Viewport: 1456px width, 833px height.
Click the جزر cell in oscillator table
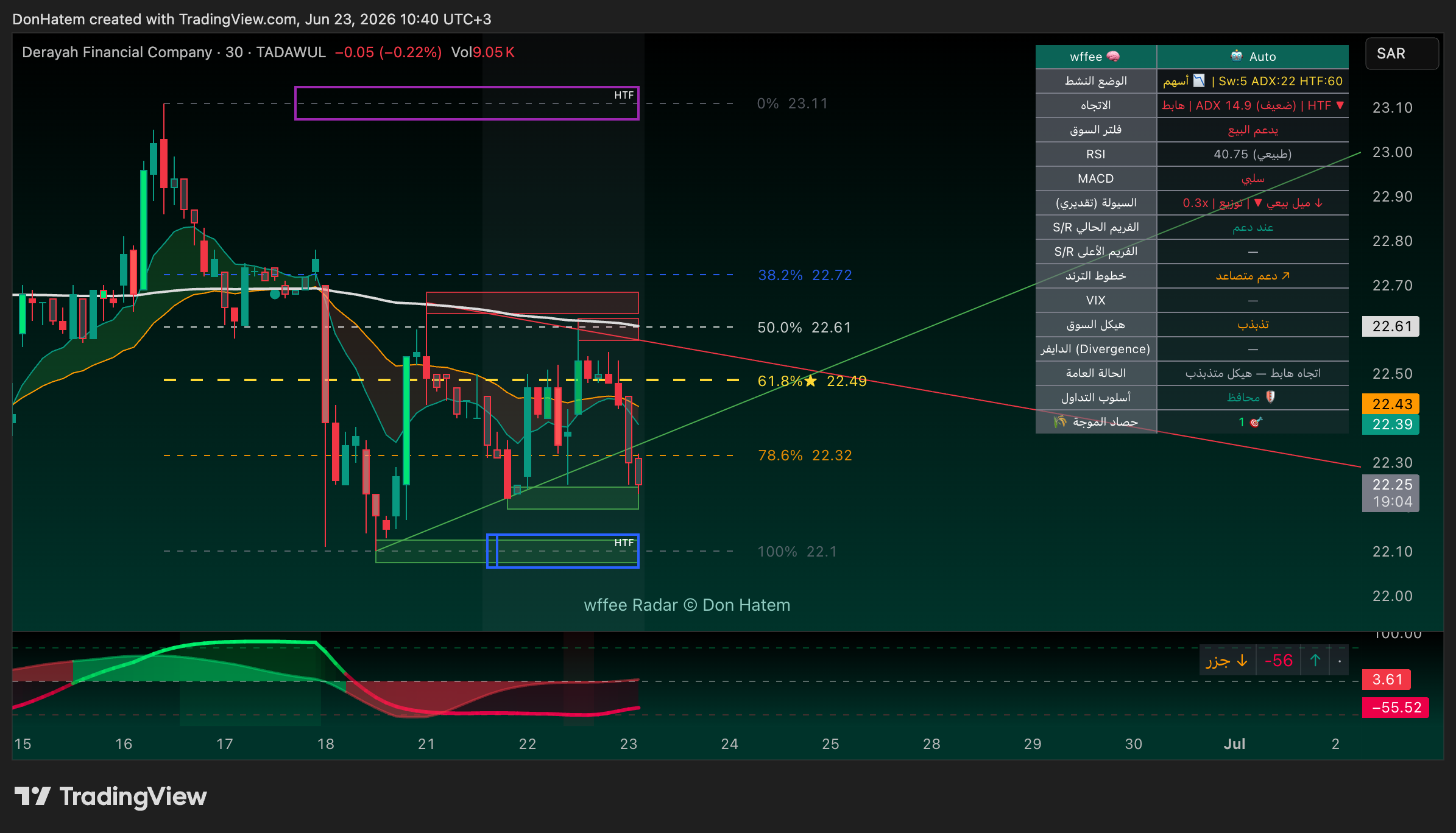pyautogui.click(x=1227, y=660)
